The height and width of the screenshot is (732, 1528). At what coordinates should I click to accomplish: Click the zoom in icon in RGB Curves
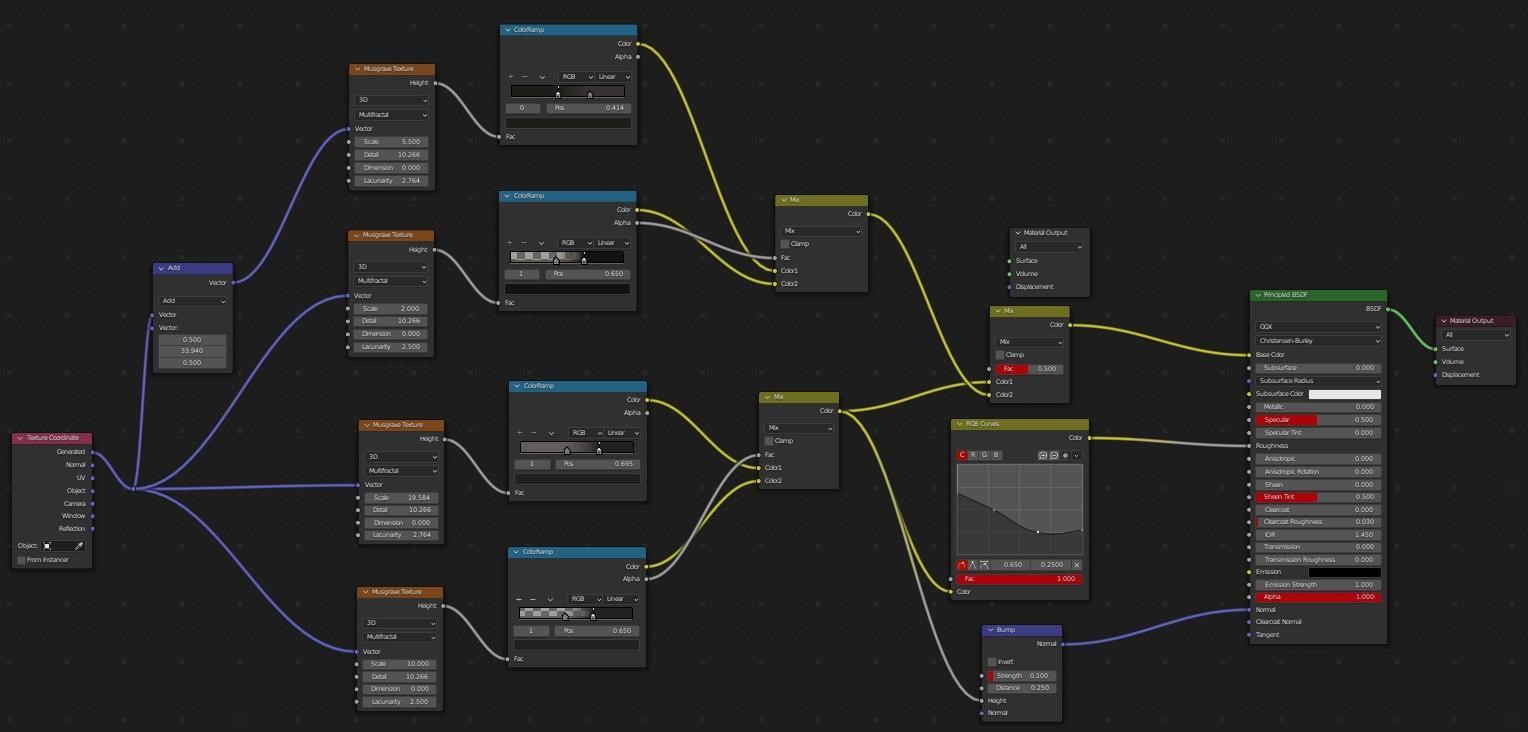coord(1043,455)
